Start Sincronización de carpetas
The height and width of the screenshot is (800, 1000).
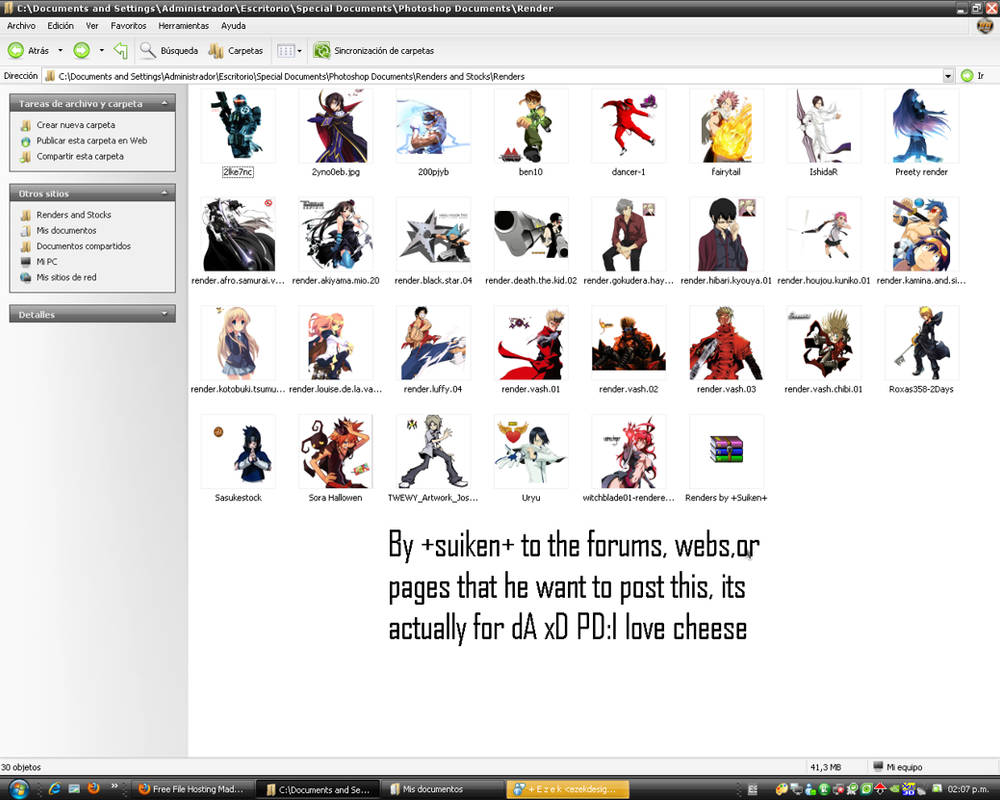(x=379, y=50)
